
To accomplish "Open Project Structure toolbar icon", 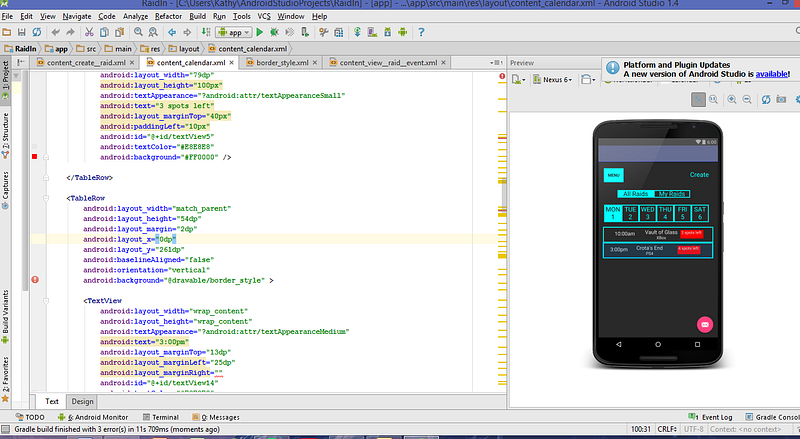I will pyautogui.click(x=339, y=32).
